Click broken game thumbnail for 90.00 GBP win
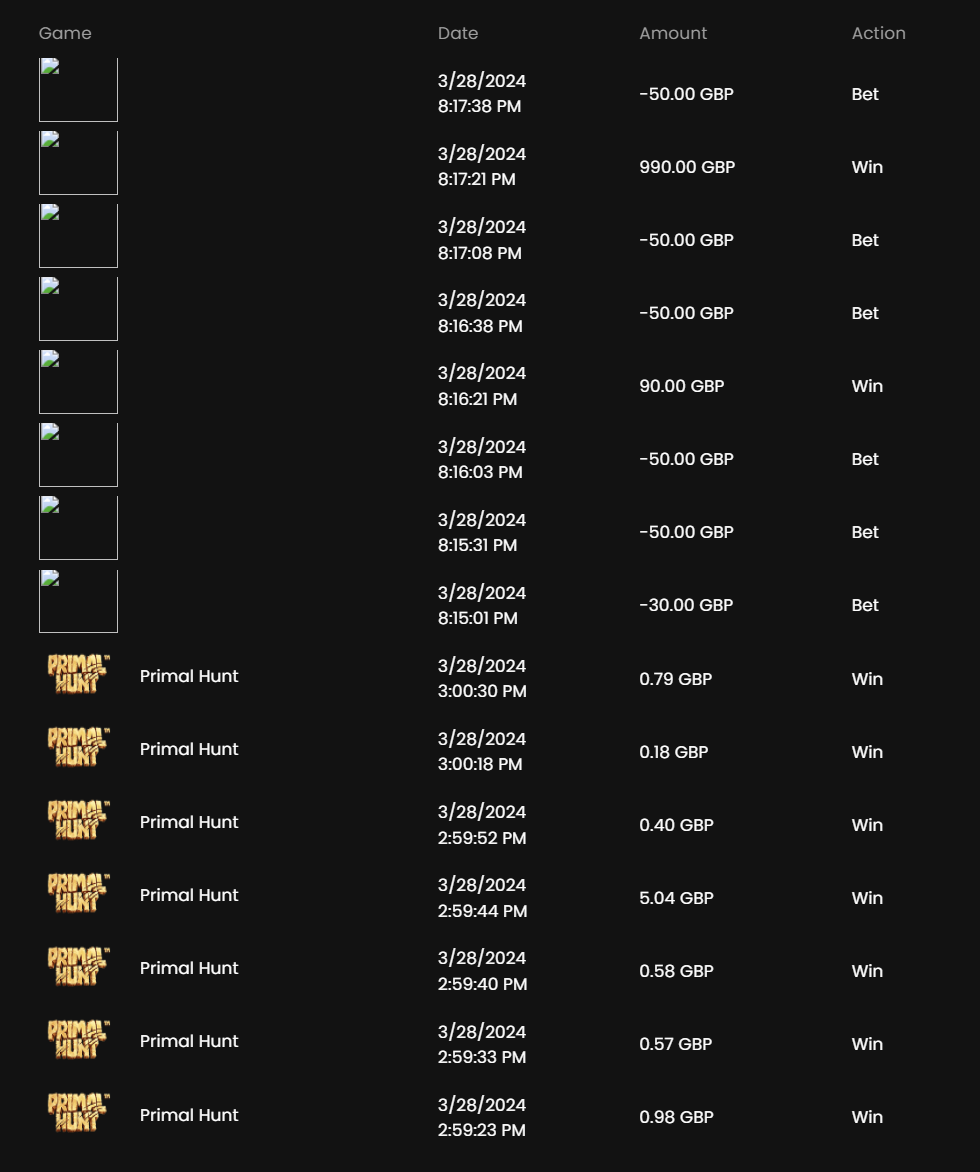This screenshot has width=980, height=1172. [x=78, y=382]
